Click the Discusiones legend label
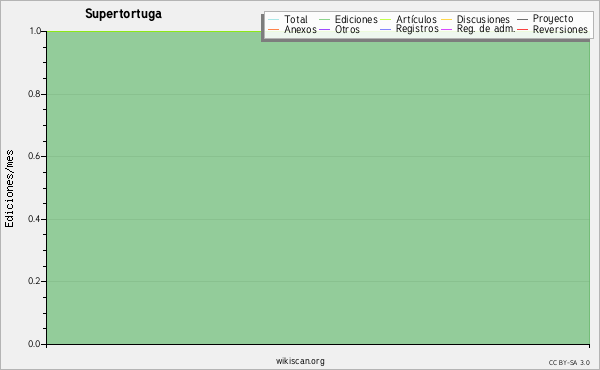This screenshot has width=600, height=370. [x=483, y=19]
